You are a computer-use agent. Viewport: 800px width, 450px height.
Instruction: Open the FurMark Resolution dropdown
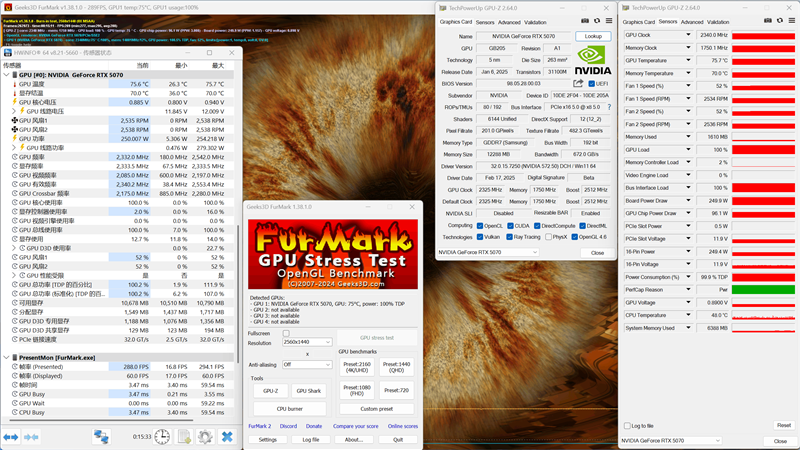coord(307,342)
